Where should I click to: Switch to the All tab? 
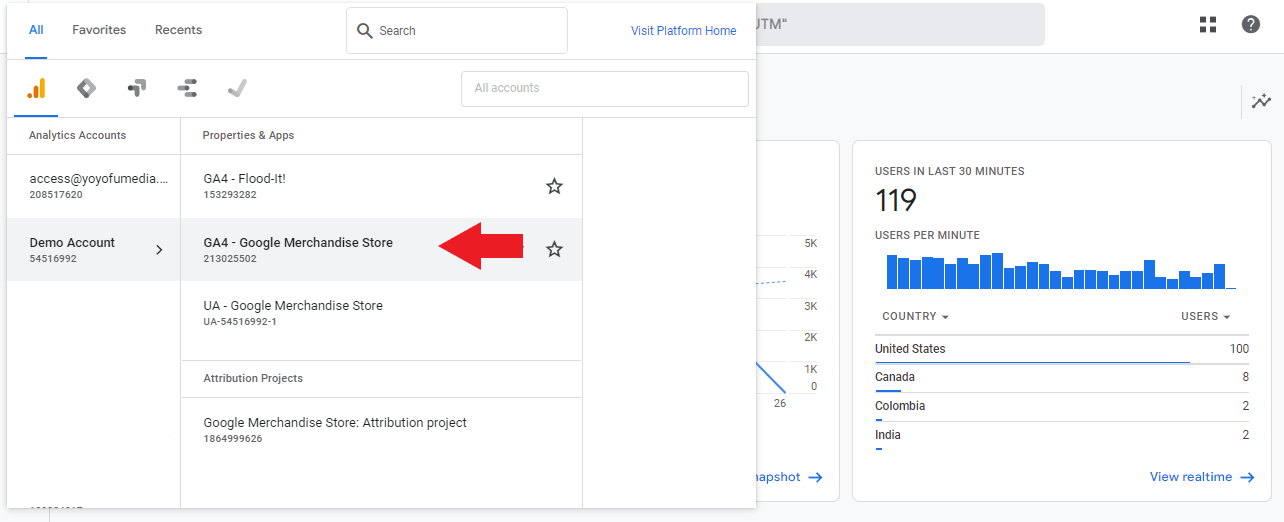36,30
